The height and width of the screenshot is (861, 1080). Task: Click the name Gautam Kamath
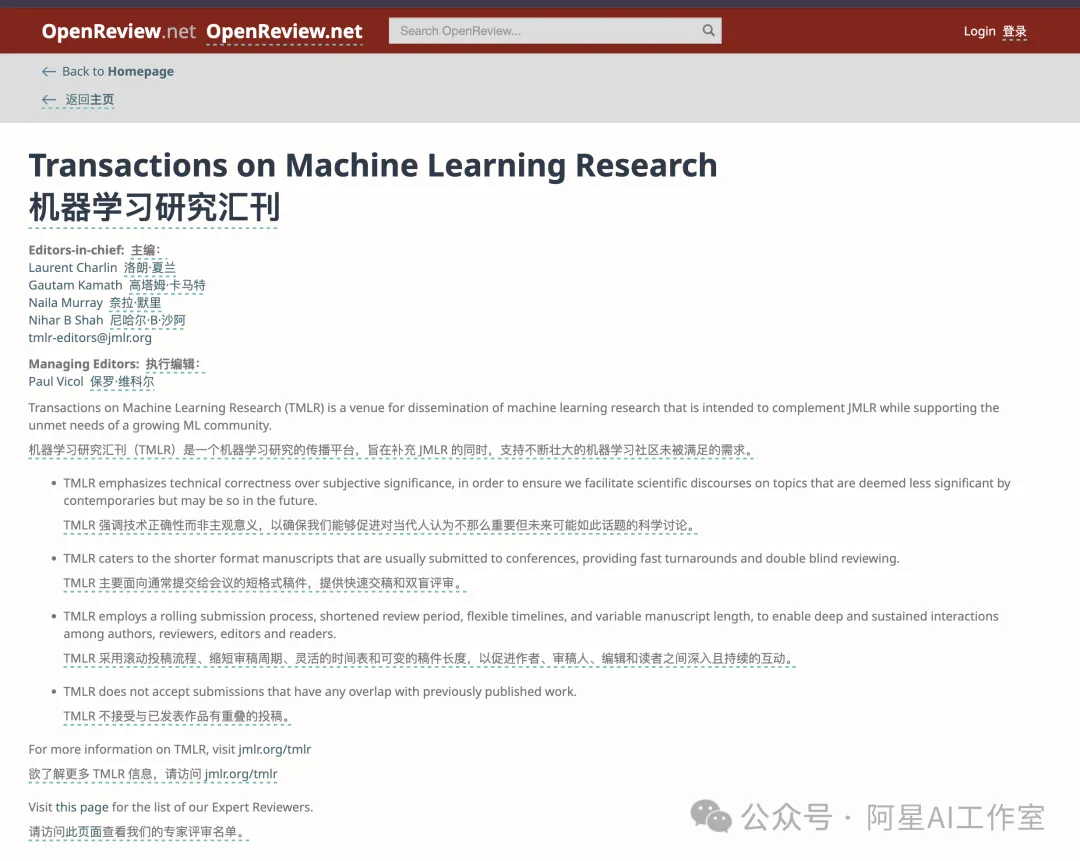[x=75, y=285]
